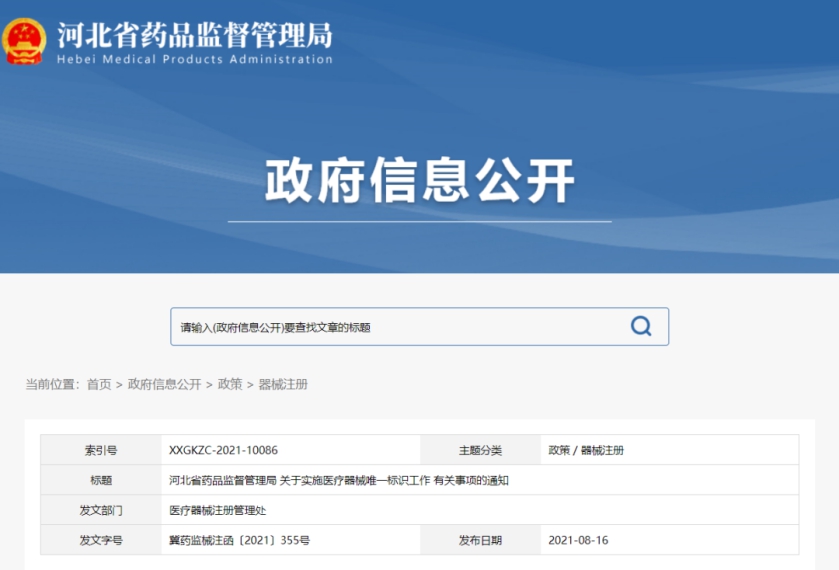Click the 河北省药品监督管理局 site title
The image size is (839, 570).
(x=194, y=34)
